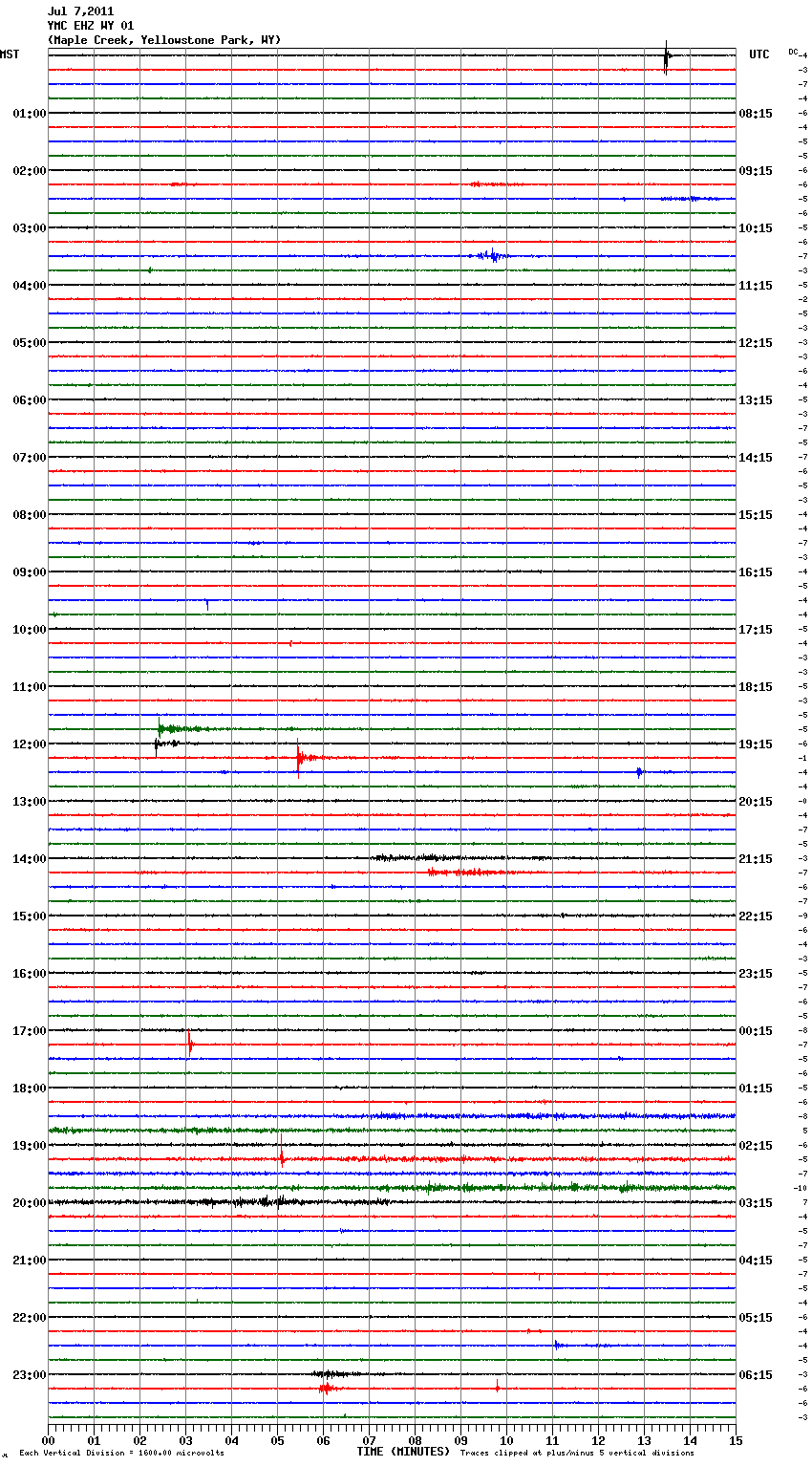Click the "09:00" MST time label
This screenshot has height=1466, width=812.
click(x=30, y=571)
